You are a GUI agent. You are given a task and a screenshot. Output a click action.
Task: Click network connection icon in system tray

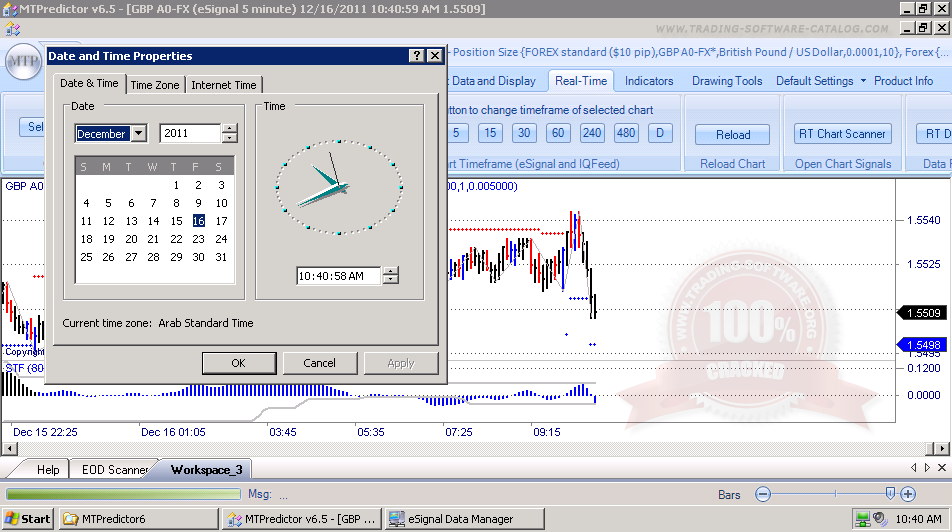point(862,518)
